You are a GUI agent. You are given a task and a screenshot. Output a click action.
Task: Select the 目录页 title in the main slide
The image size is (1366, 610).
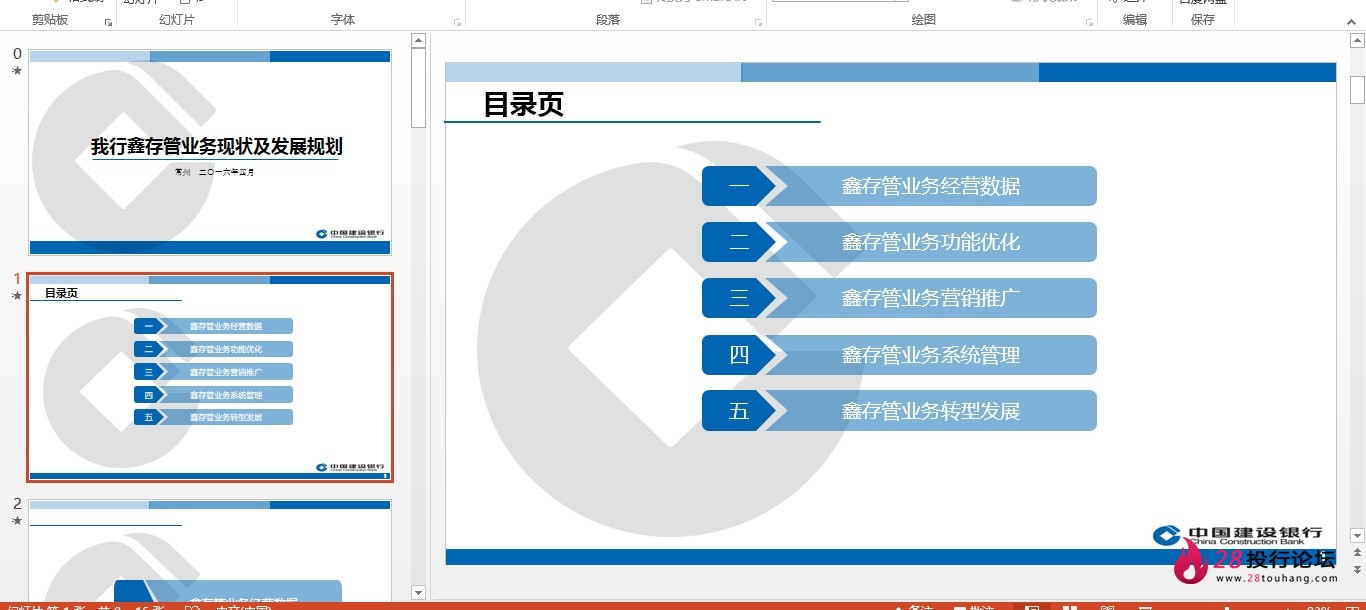(523, 104)
